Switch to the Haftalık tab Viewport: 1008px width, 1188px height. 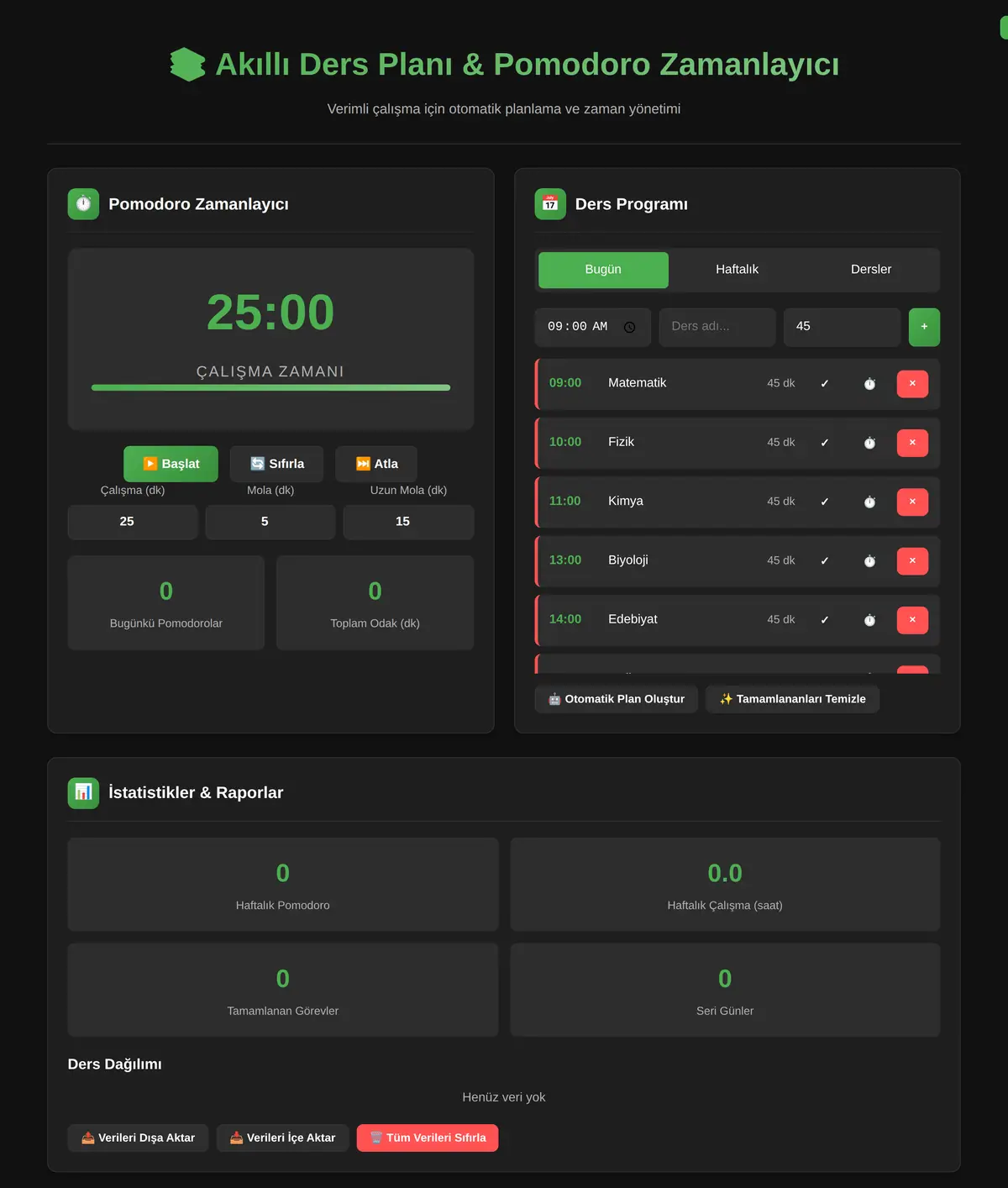click(x=737, y=270)
